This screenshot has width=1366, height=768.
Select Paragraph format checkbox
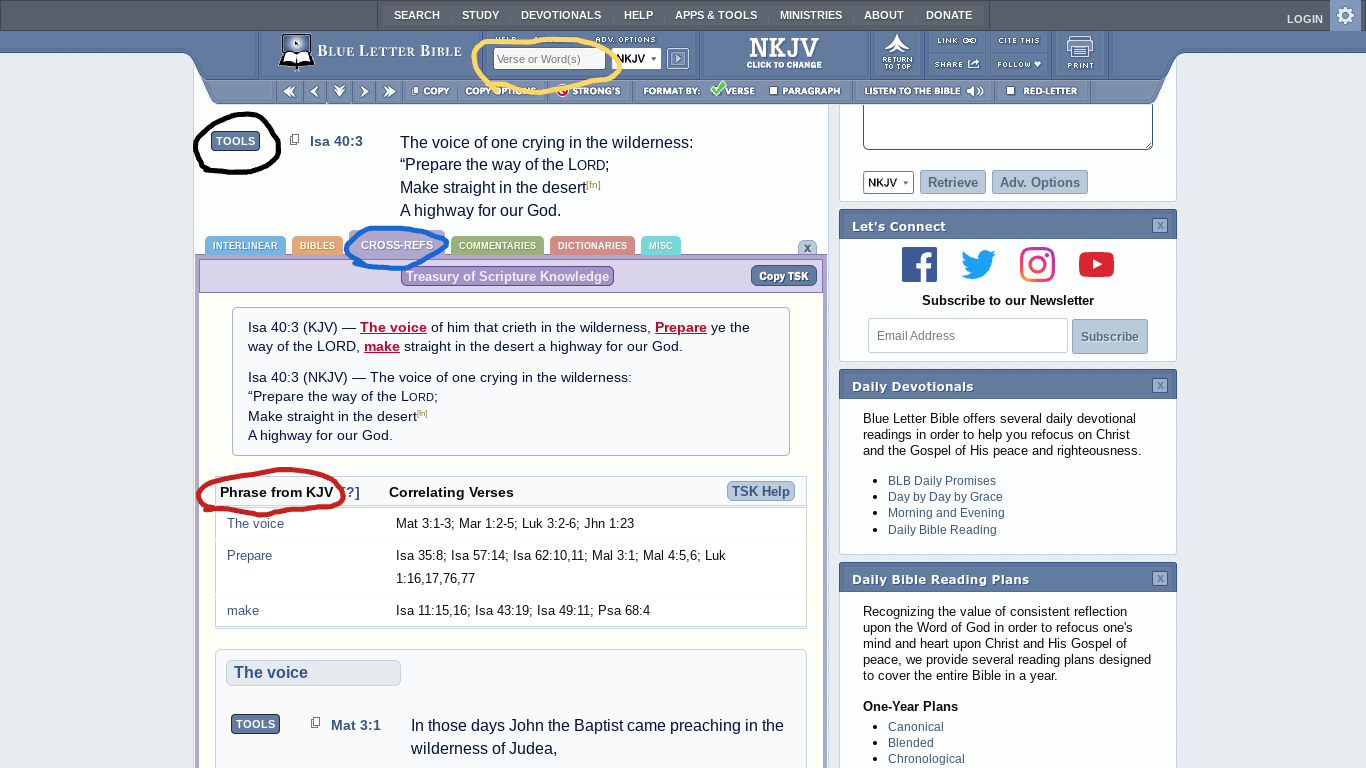(774, 91)
